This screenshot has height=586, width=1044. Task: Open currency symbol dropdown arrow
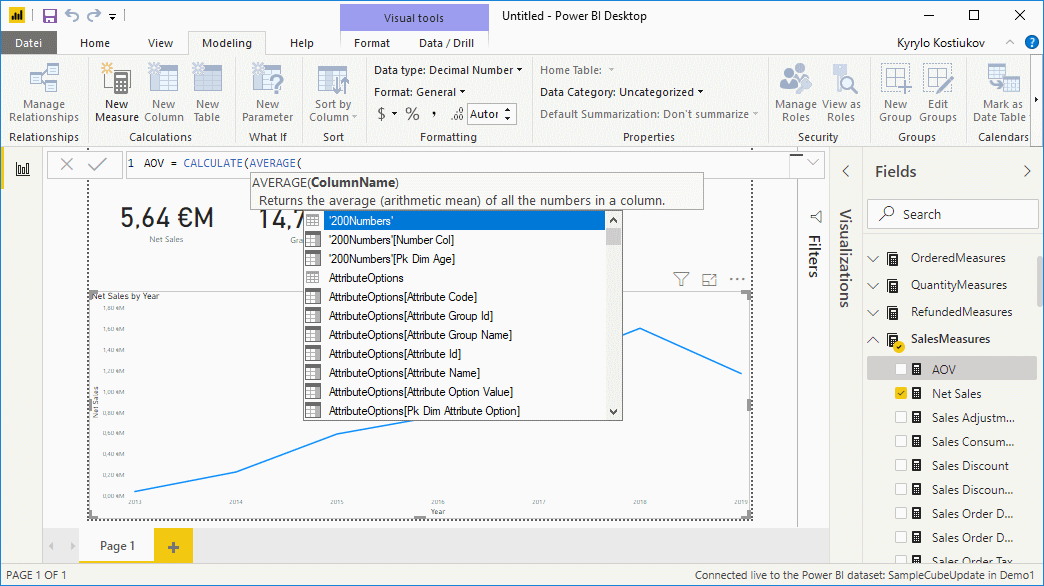click(394, 114)
